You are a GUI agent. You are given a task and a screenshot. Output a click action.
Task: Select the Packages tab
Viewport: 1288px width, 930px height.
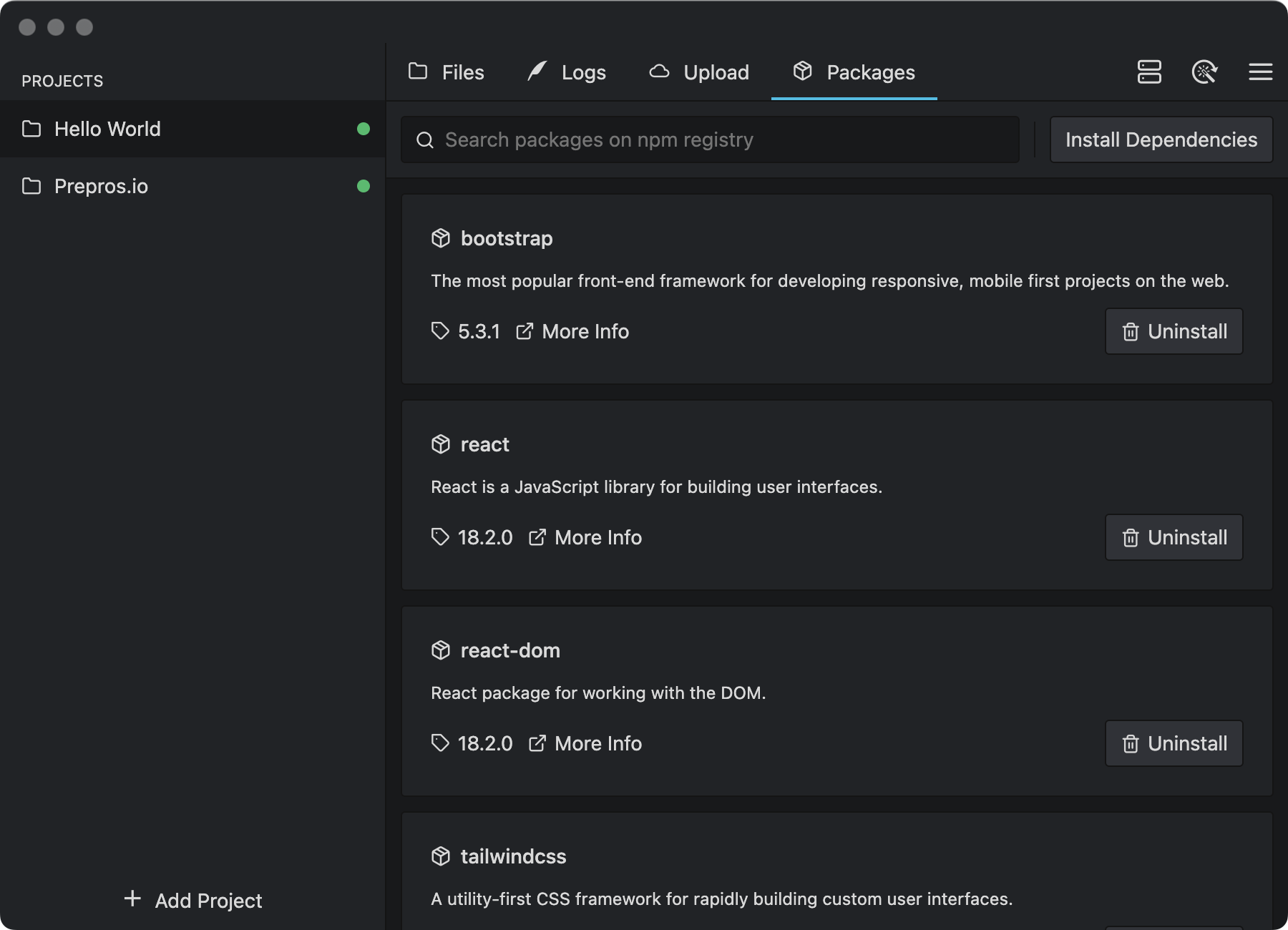coord(854,72)
